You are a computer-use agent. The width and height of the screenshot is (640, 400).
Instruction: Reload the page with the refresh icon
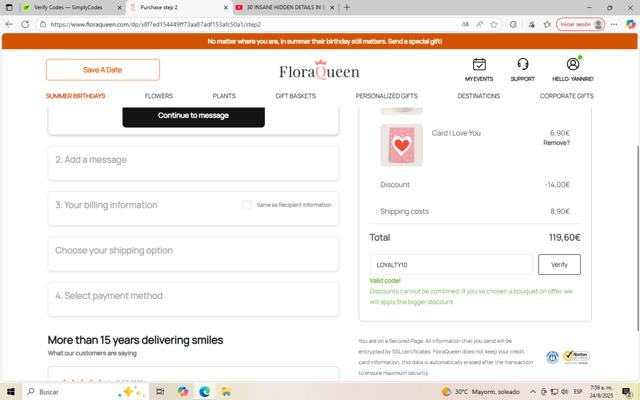[25, 24]
